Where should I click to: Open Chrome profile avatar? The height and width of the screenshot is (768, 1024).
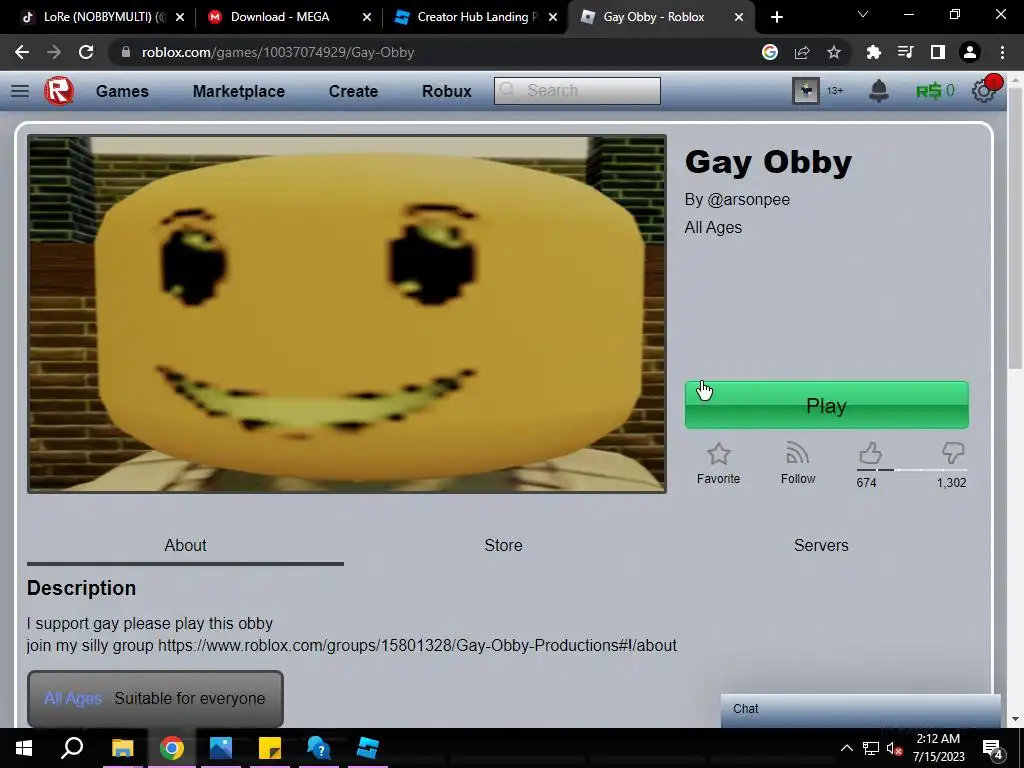click(x=970, y=52)
